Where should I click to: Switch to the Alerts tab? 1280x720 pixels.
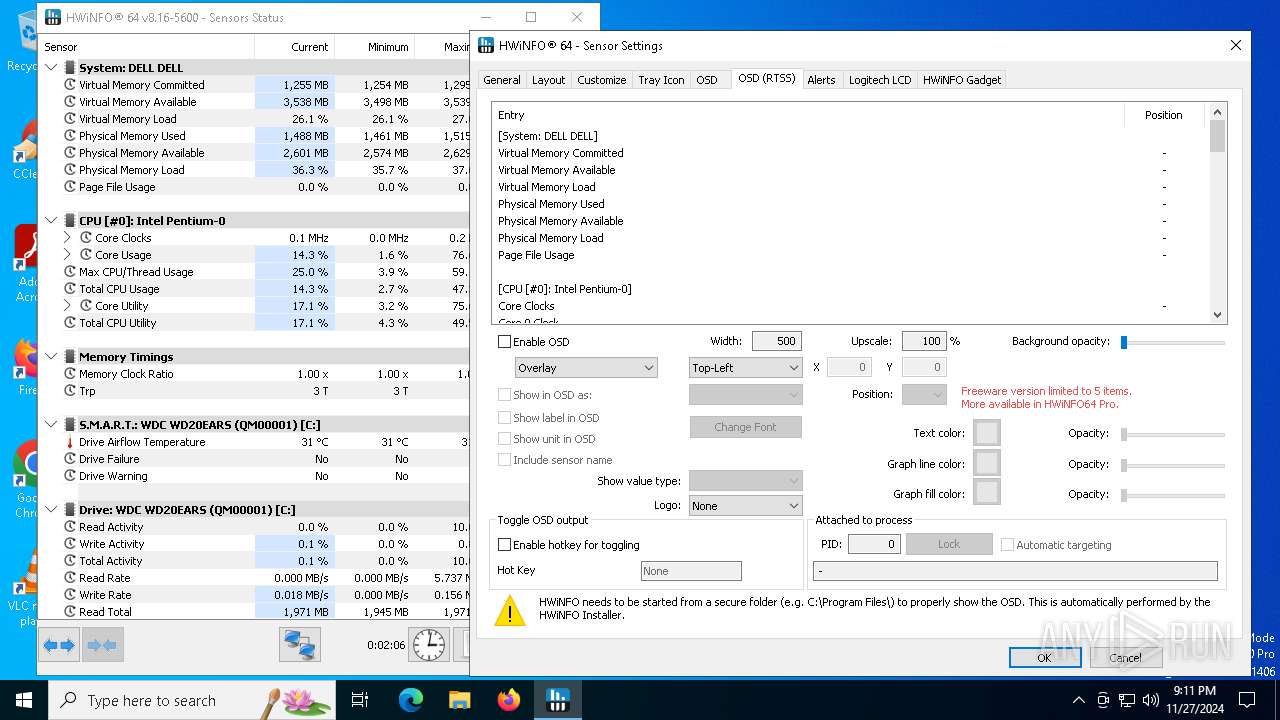click(x=821, y=80)
